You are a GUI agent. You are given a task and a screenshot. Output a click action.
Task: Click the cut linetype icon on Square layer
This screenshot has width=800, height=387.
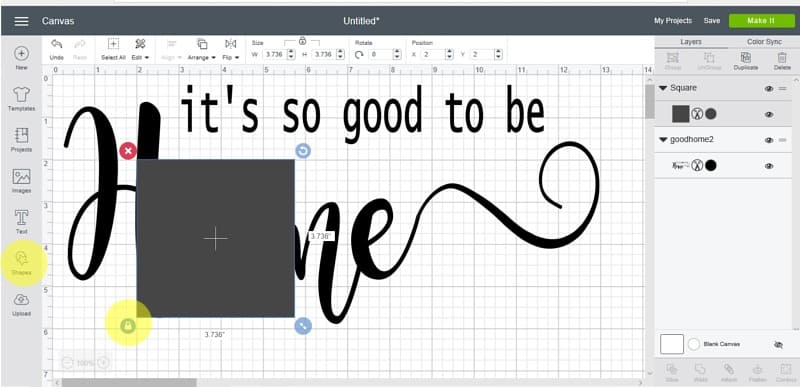pos(697,114)
